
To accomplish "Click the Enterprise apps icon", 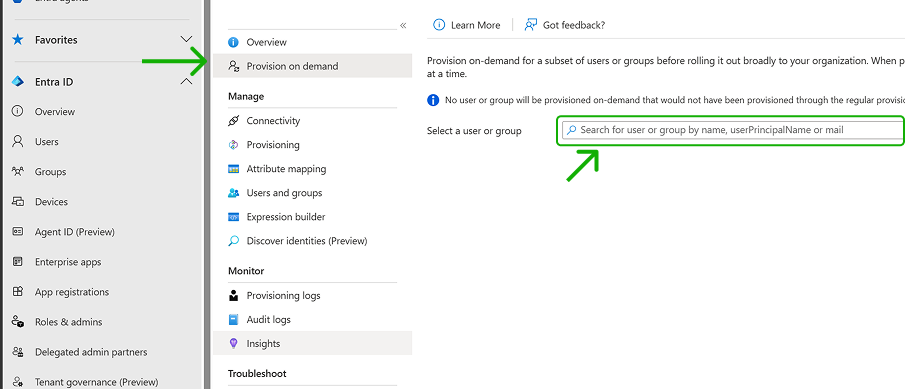I will click(18, 261).
